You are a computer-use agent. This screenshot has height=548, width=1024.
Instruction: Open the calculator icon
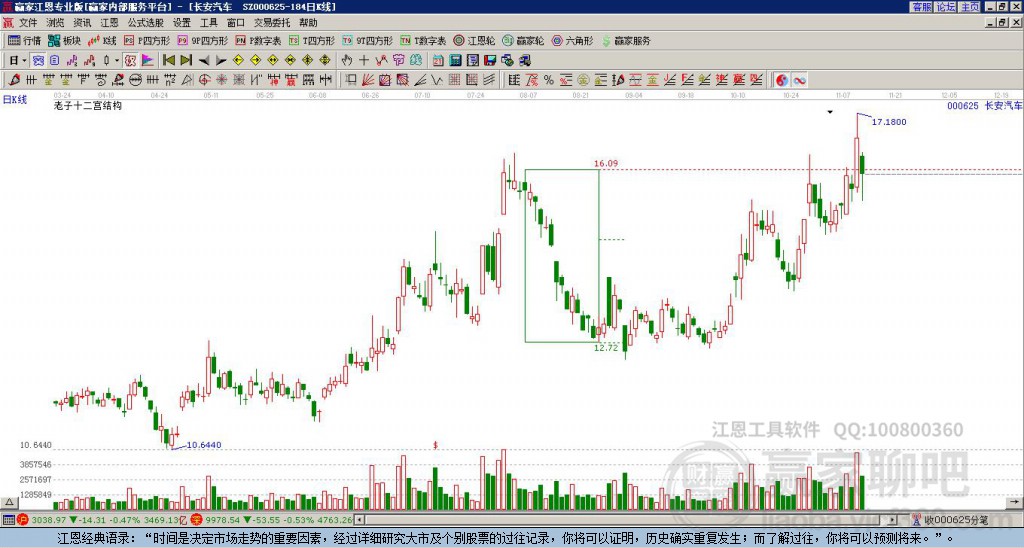[x=455, y=60]
